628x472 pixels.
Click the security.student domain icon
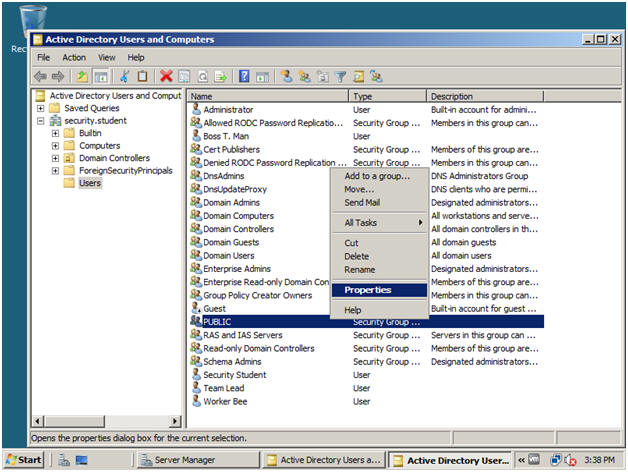click(x=55, y=121)
